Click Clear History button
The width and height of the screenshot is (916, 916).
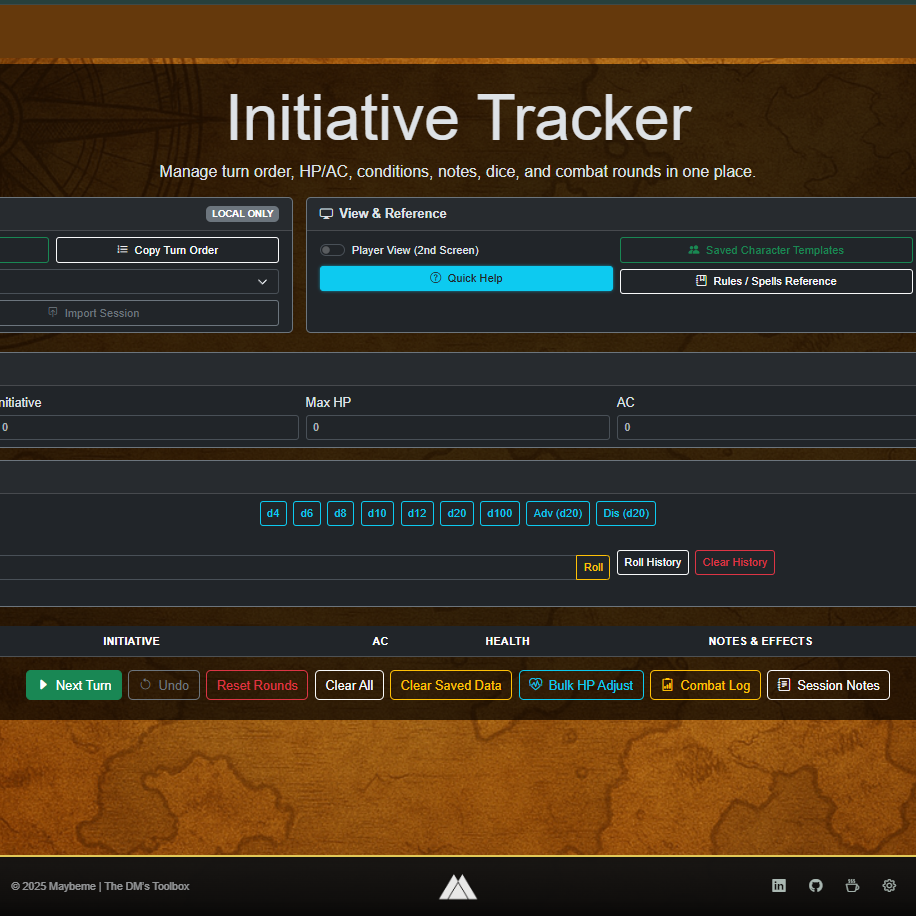(x=735, y=563)
